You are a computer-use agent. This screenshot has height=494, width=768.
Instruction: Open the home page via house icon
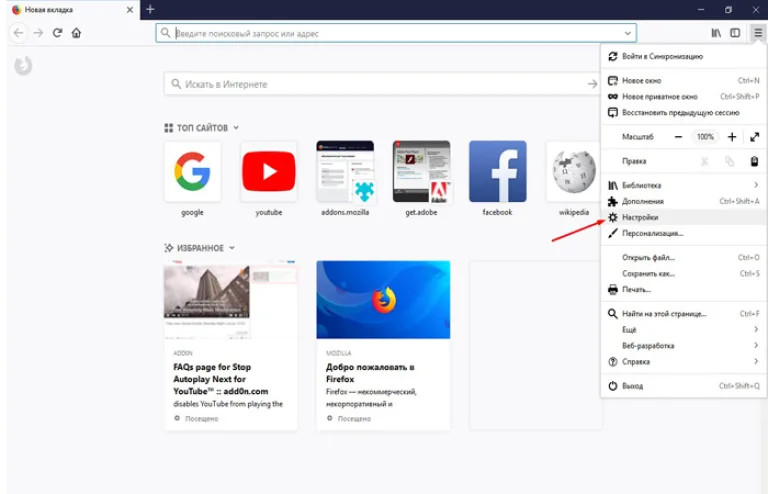point(76,33)
